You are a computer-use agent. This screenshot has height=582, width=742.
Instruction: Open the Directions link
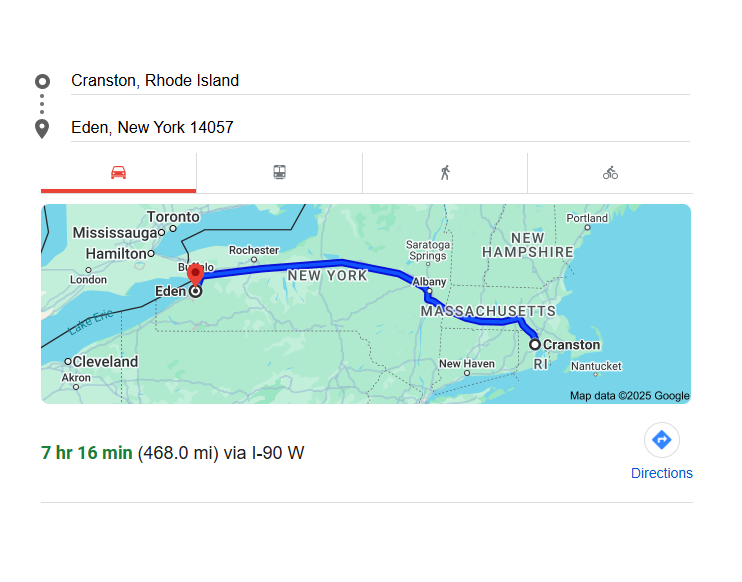[661, 473]
